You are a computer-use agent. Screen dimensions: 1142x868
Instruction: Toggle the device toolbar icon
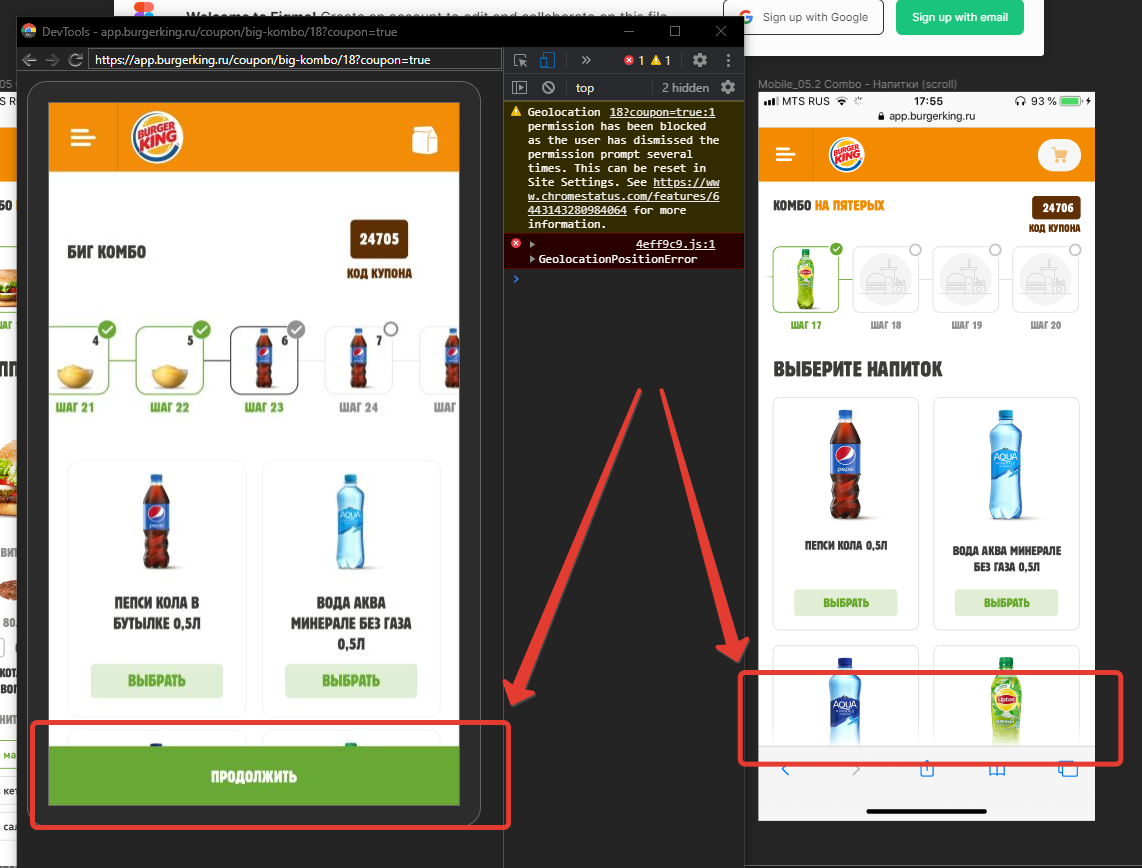click(x=548, y=60)
